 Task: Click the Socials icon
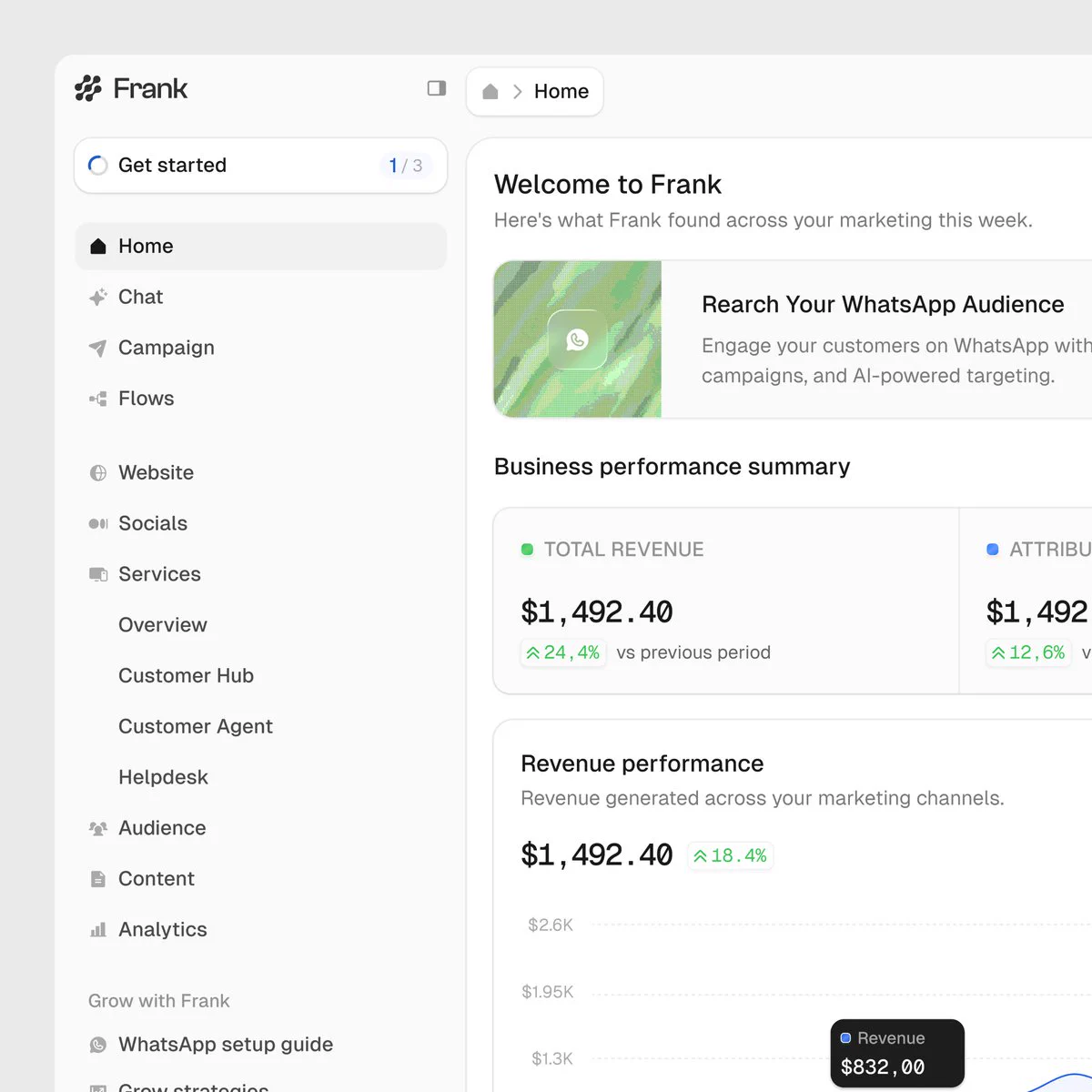click(98, 524)
